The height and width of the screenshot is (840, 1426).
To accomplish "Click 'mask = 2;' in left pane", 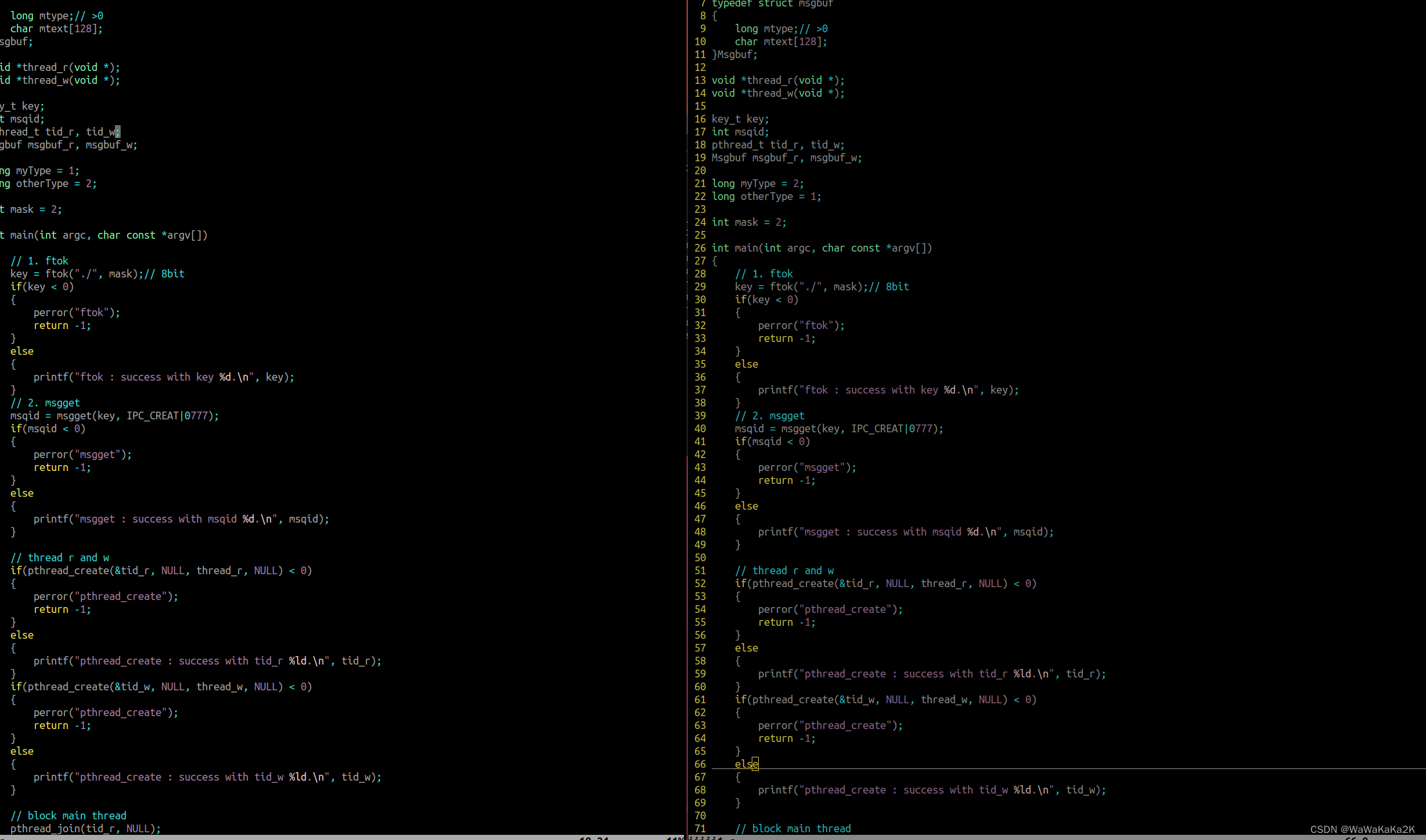I will tap(36, 210).
